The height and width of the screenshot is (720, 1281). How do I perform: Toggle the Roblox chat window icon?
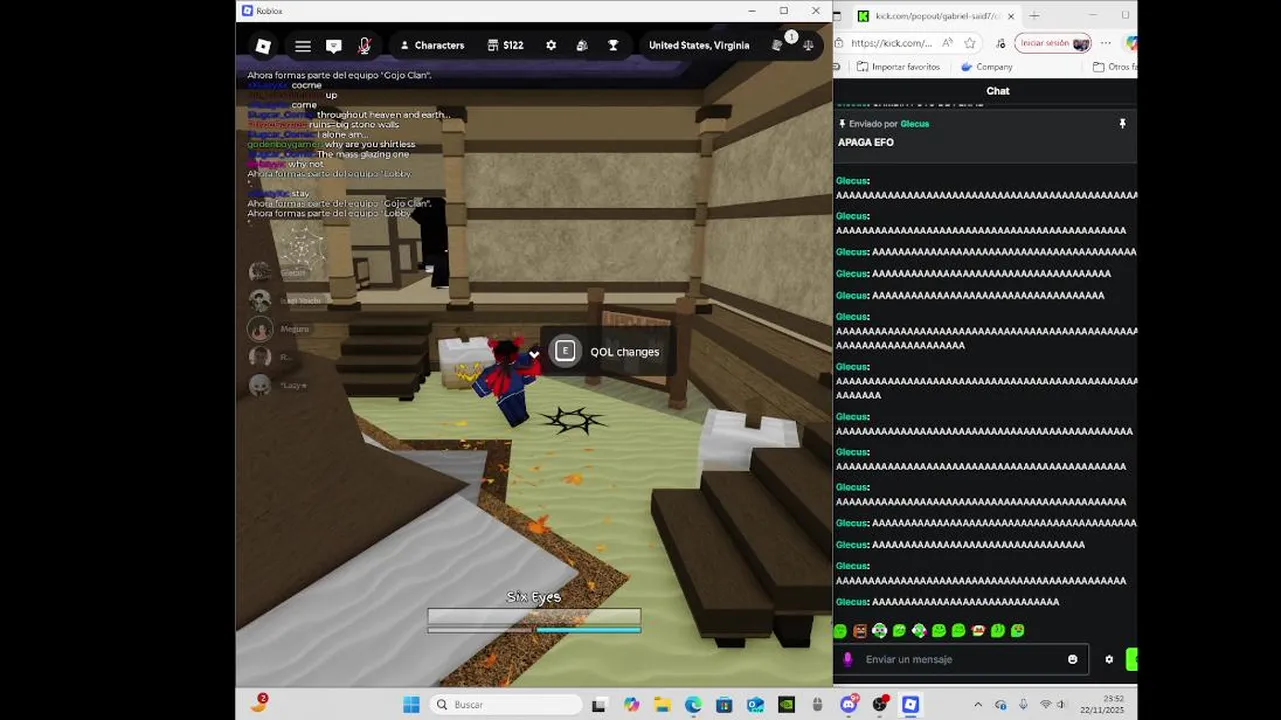click(334, 46)
